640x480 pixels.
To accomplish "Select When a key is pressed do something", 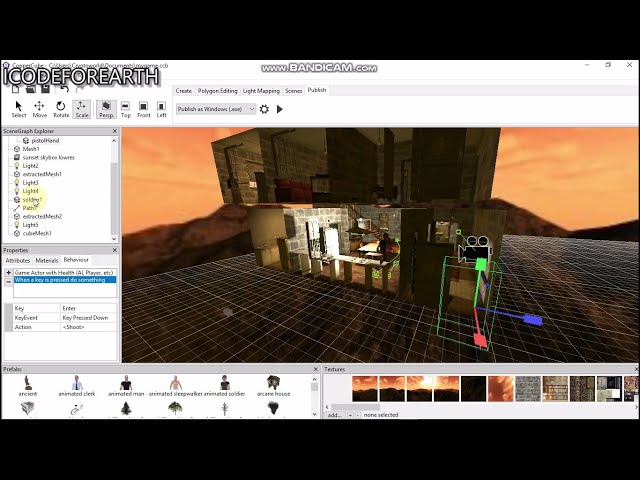I will (64, 280).
